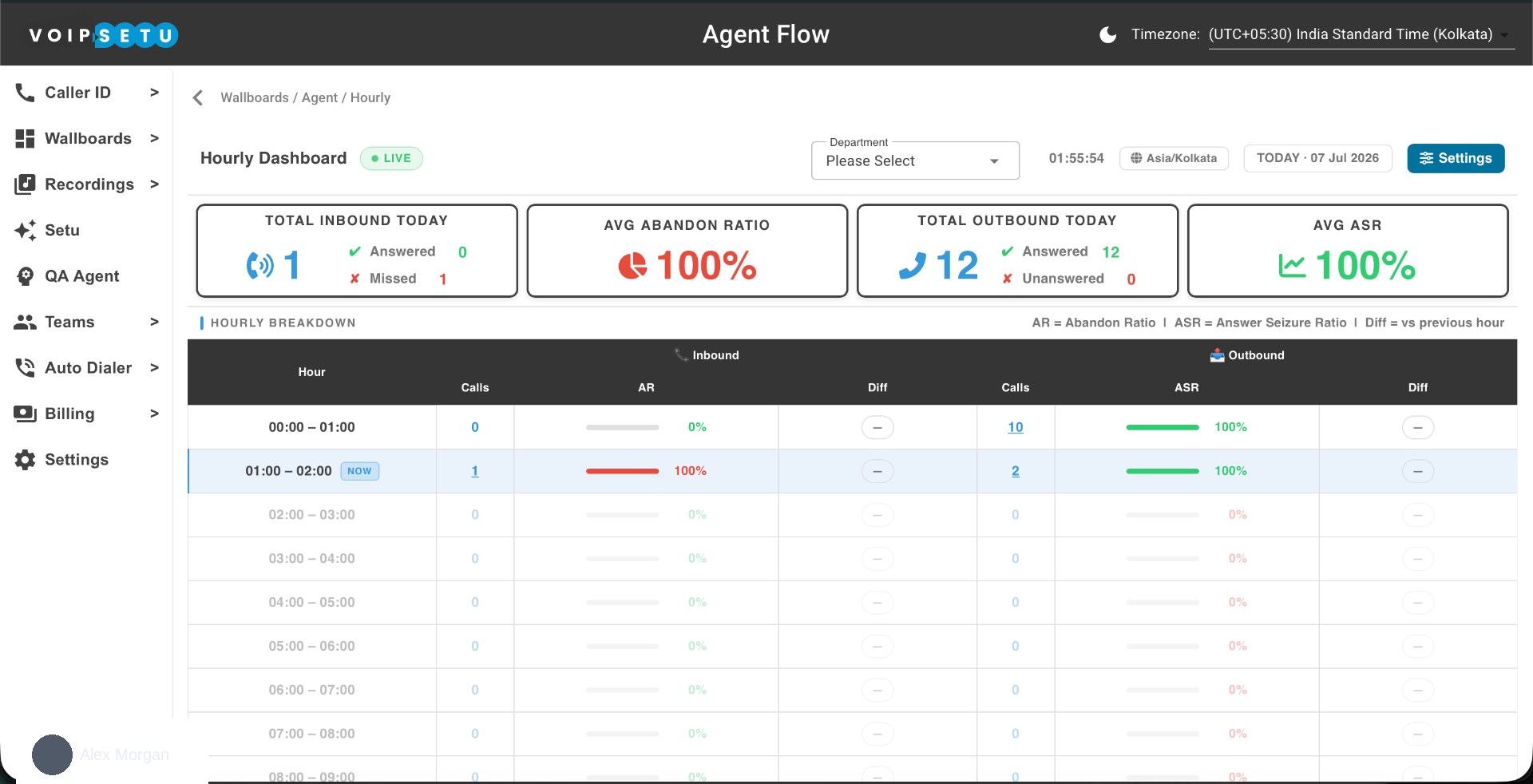This screenshot has height=784, width=1533.
Task: Click the blue Settings button
Action: [x=1456, y=158]
